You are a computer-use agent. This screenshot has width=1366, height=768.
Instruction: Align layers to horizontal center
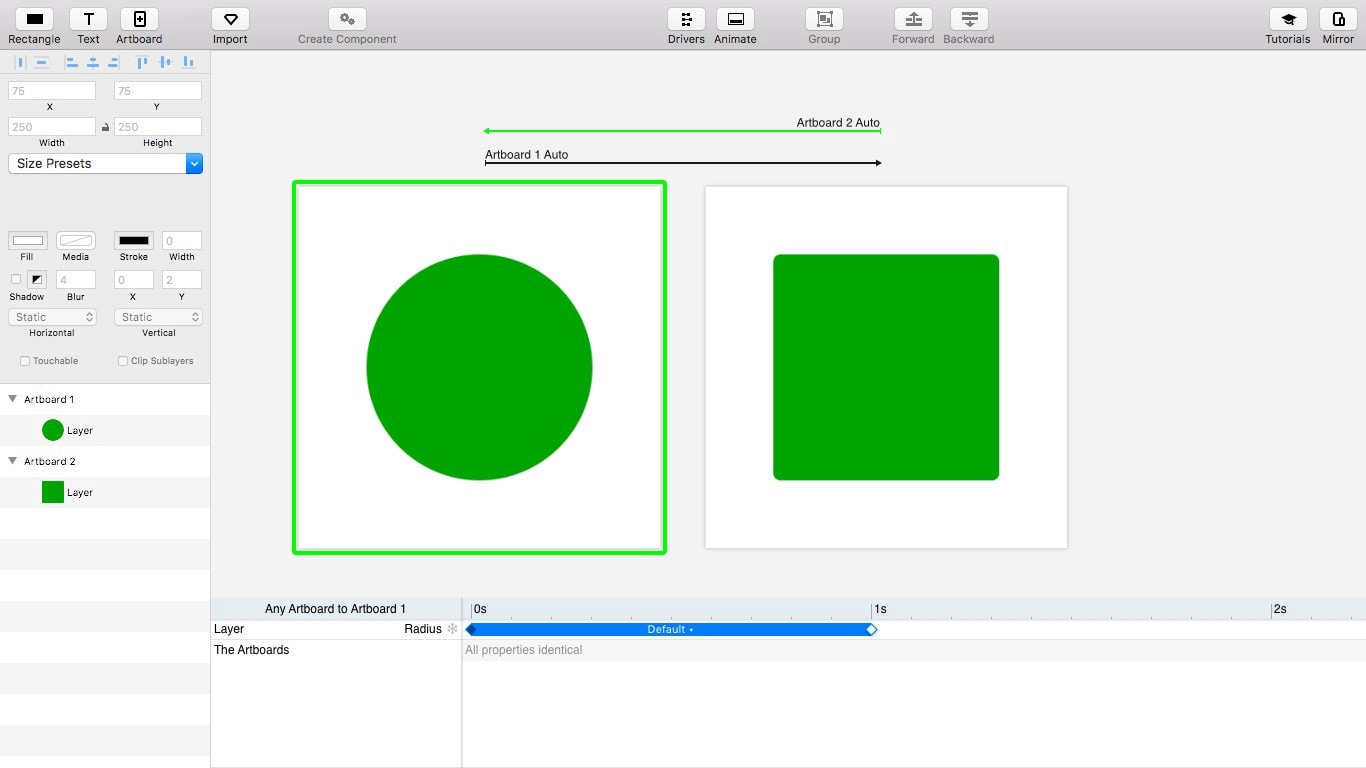[x=92, y=62]
